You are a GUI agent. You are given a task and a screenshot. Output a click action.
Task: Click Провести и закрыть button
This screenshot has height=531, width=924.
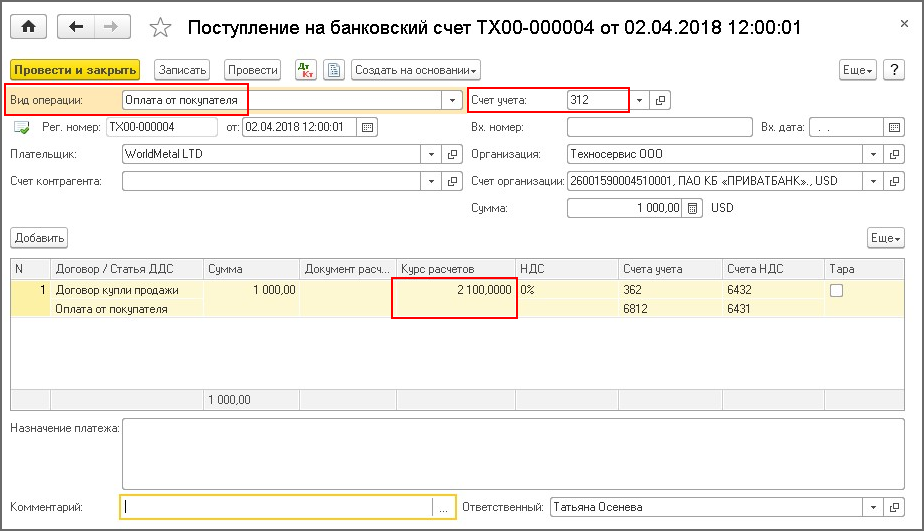[x=75, y=70]
